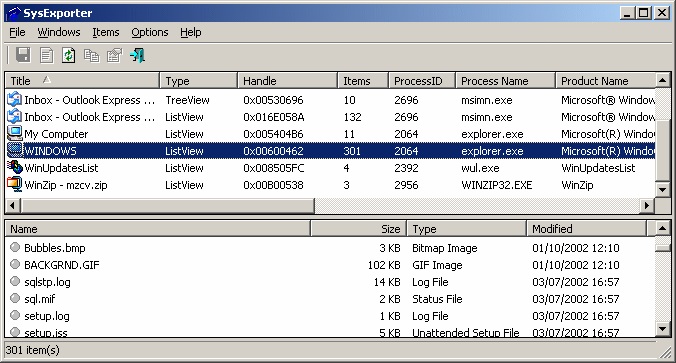Refresh the windows list via toolbar
The width and height of the screenshot is (676, 363).
(x=69, y=55)
